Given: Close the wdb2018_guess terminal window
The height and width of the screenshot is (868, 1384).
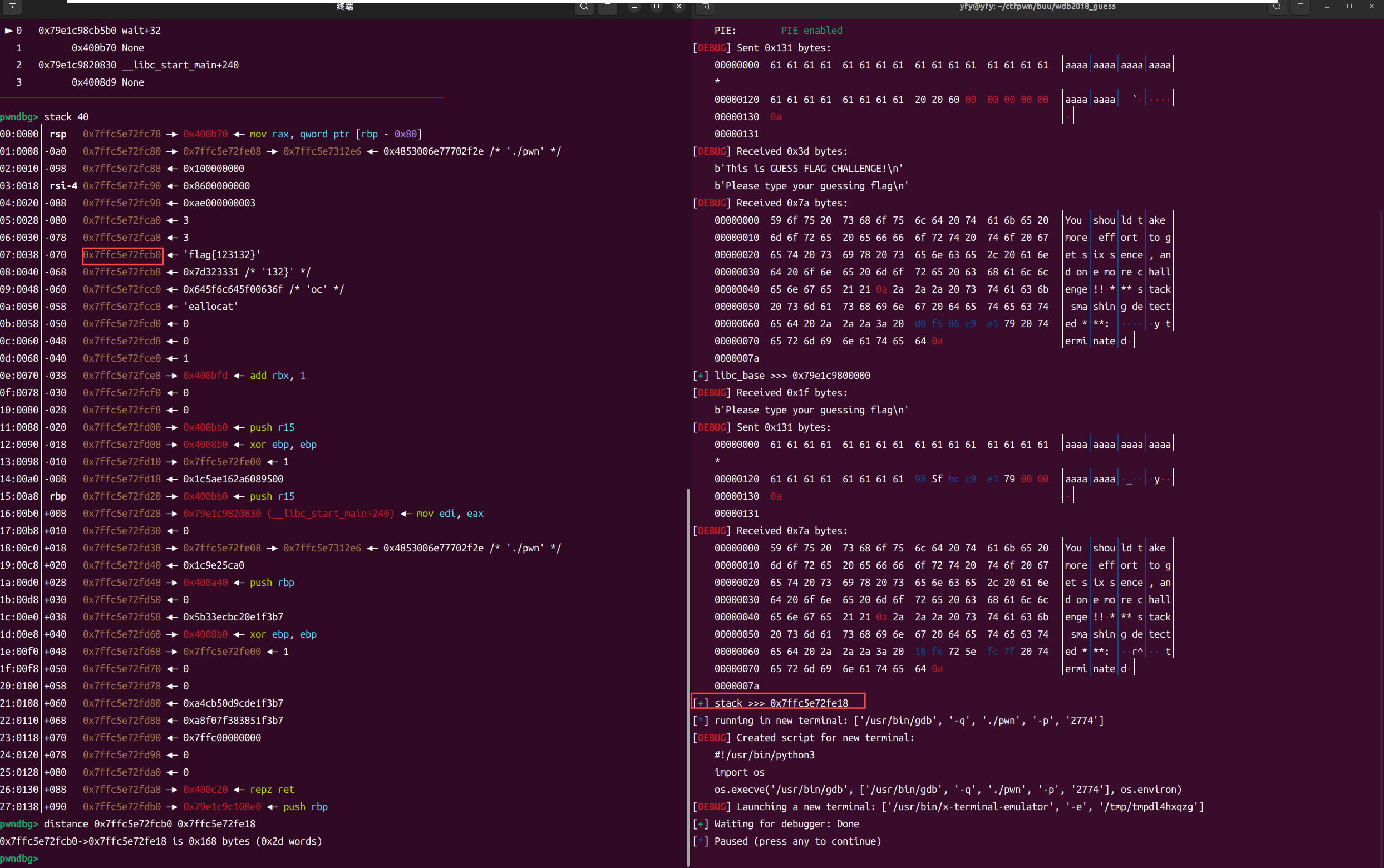Looking at the screenshot, I should point(1372,6).
